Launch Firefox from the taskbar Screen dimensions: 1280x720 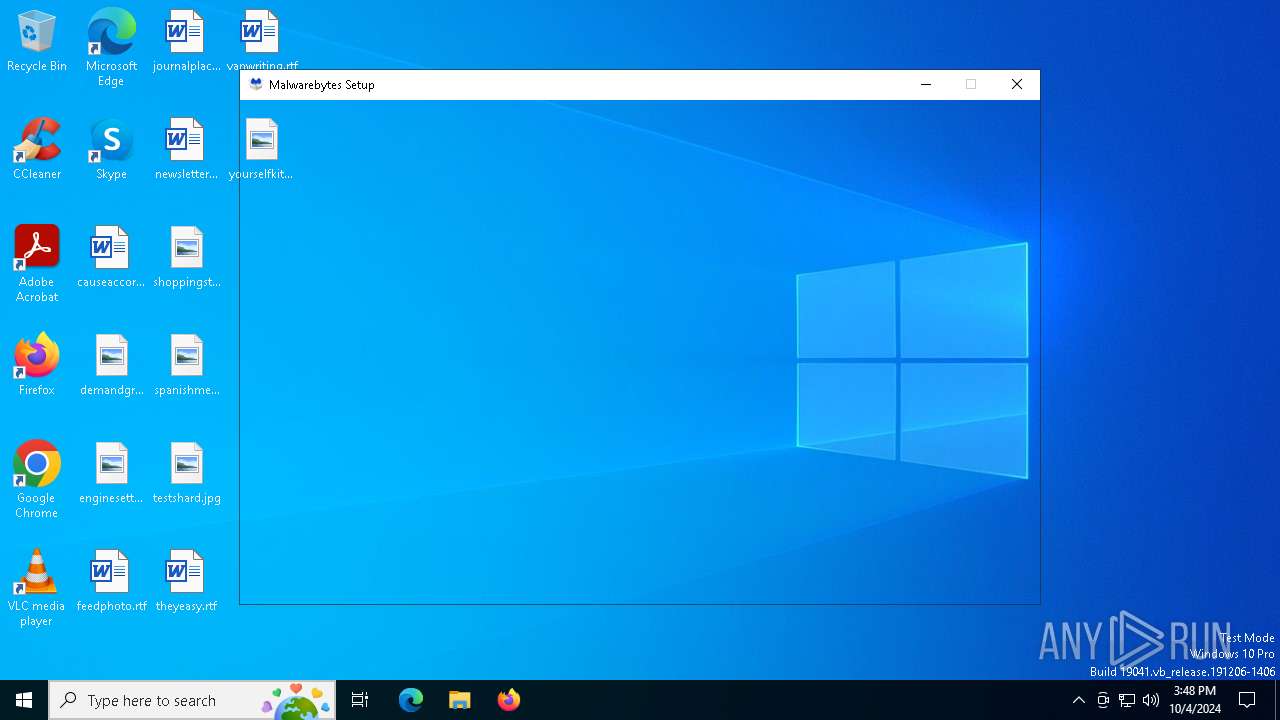508,700
